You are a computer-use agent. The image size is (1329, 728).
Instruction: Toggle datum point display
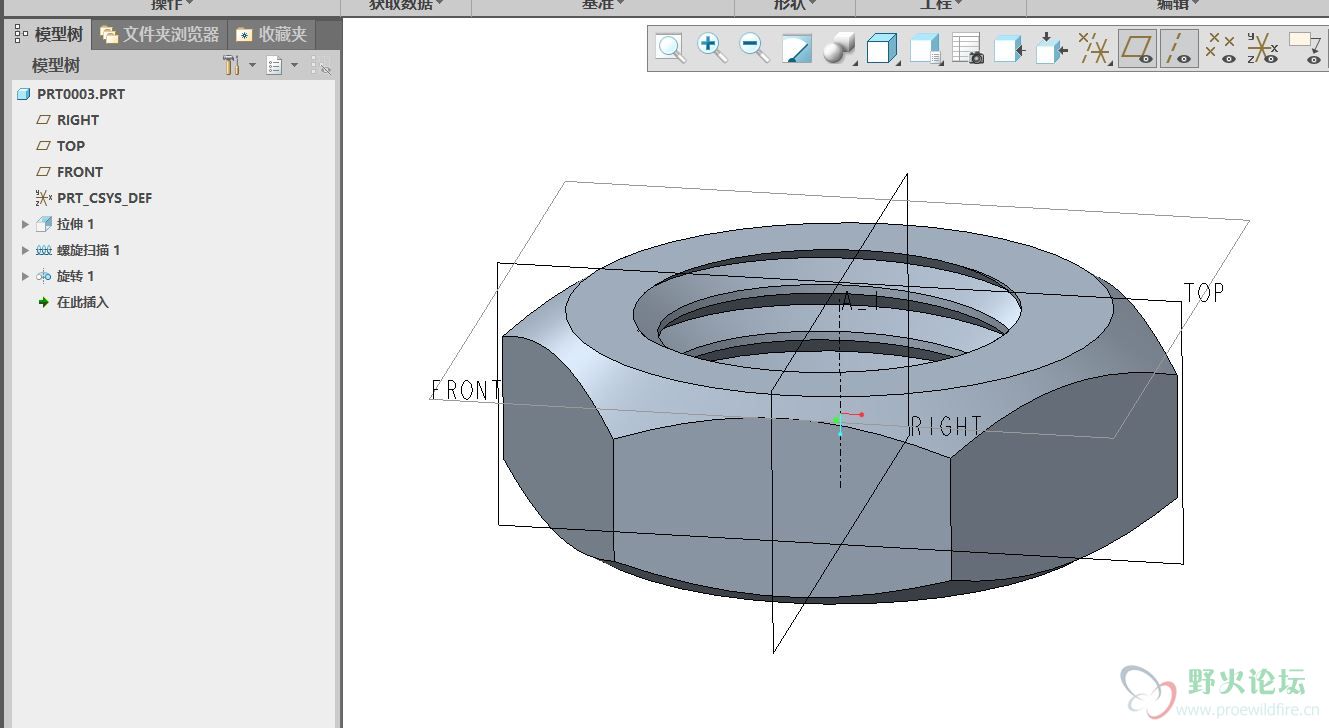[x=1221, y=48]
